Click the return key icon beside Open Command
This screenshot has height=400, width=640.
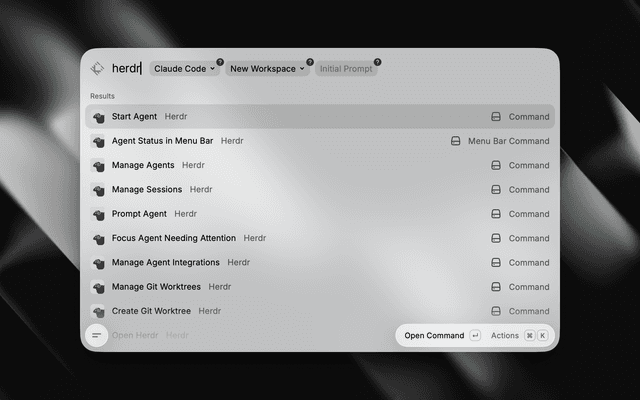coord(475,336)
